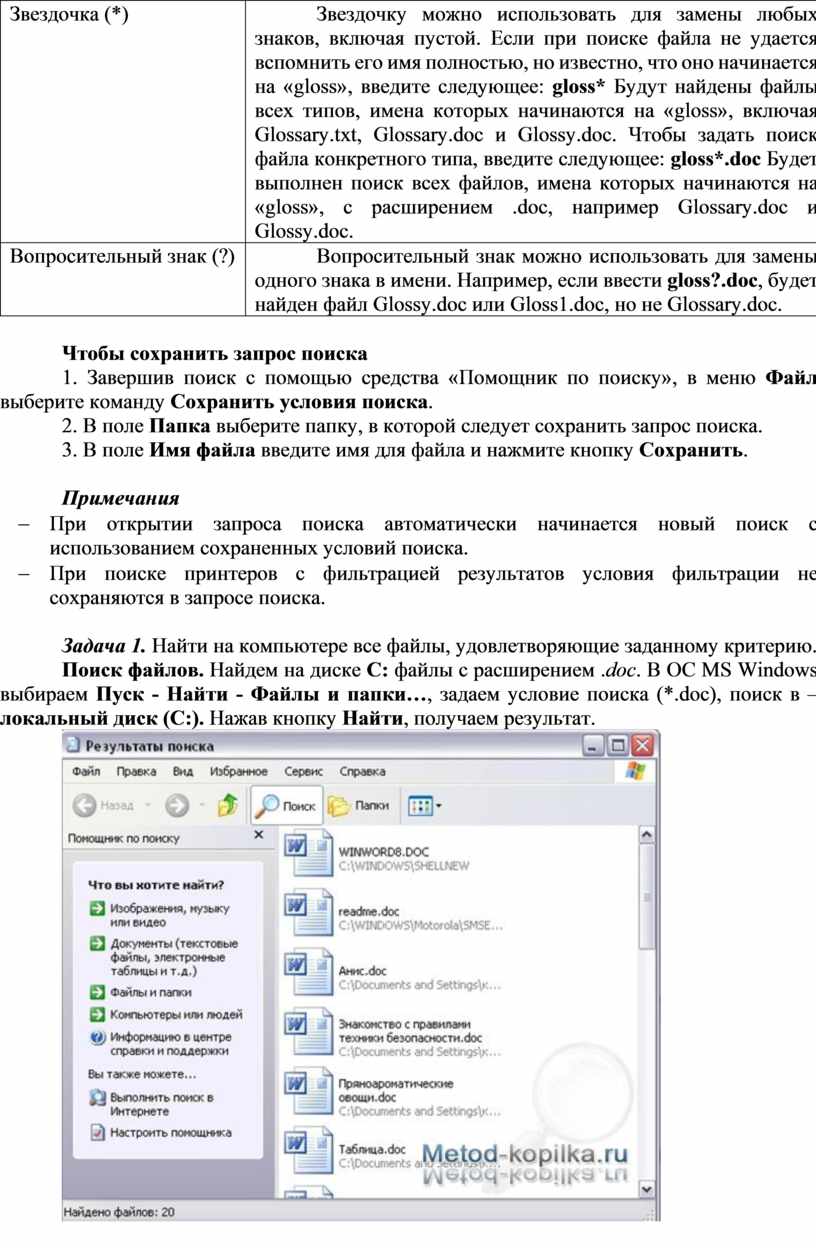Select Знакомство с правилами техники безопасности.doc icon
The image size is (816, 1248).
[x=307, y=1034]
